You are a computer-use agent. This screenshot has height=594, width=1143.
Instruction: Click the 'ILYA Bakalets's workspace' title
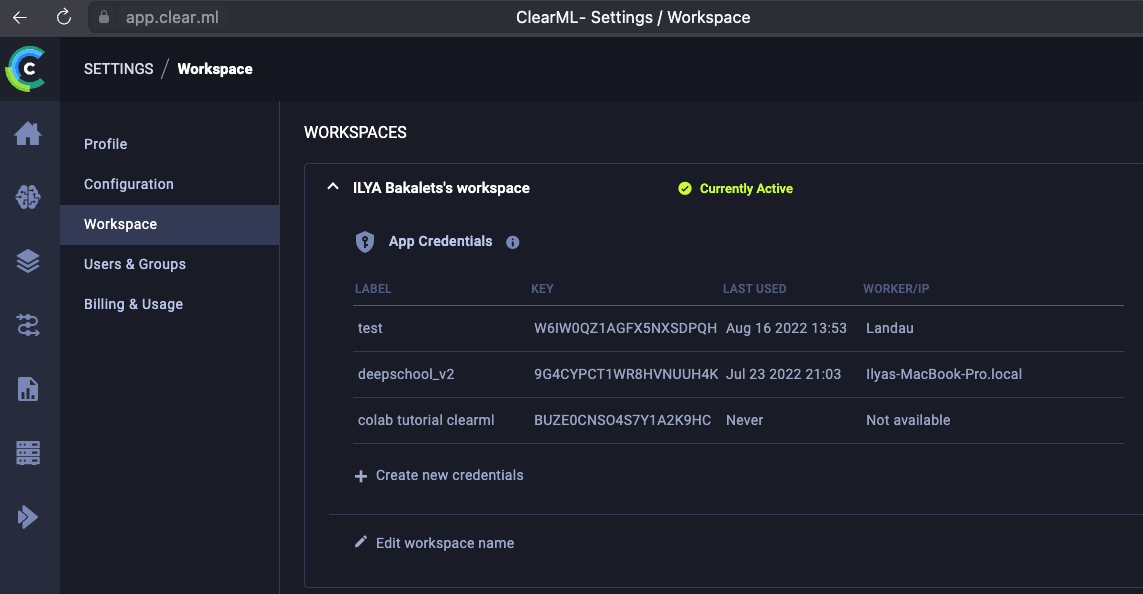(441, 188)
